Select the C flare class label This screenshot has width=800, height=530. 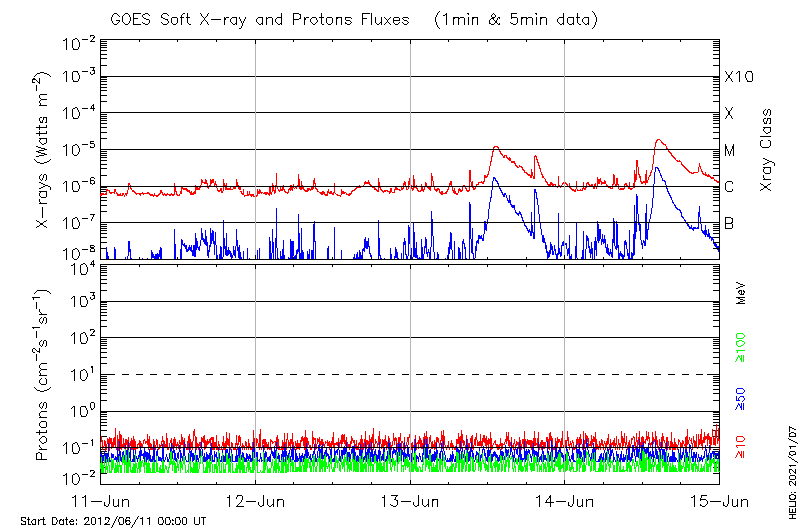pos(729,187)
